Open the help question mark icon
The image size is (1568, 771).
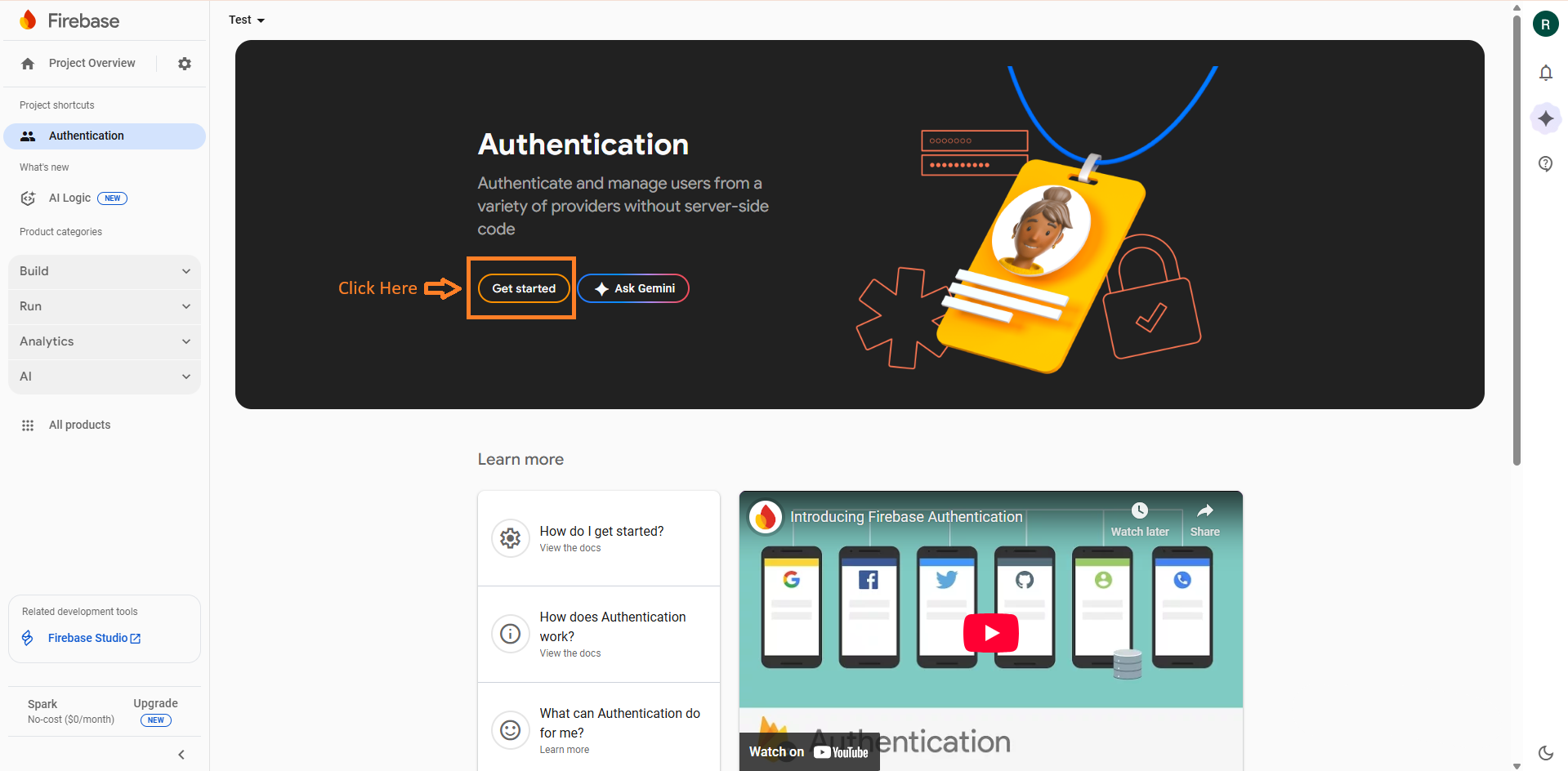1545,164
